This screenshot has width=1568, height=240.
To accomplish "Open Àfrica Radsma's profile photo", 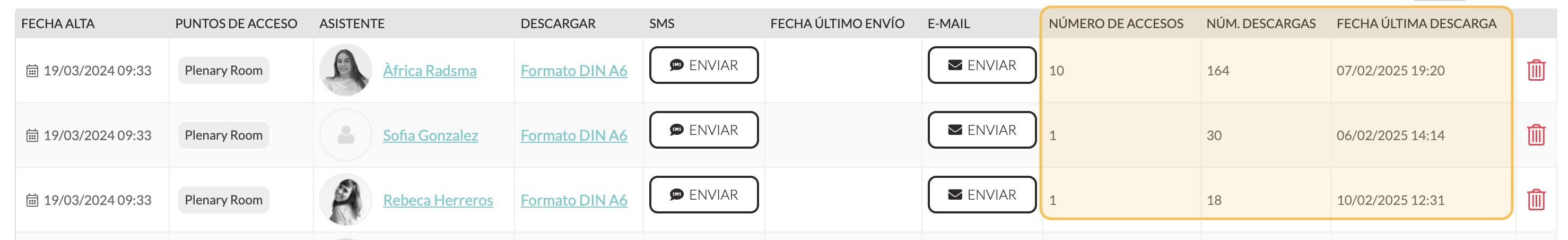I will pos(346,70).
